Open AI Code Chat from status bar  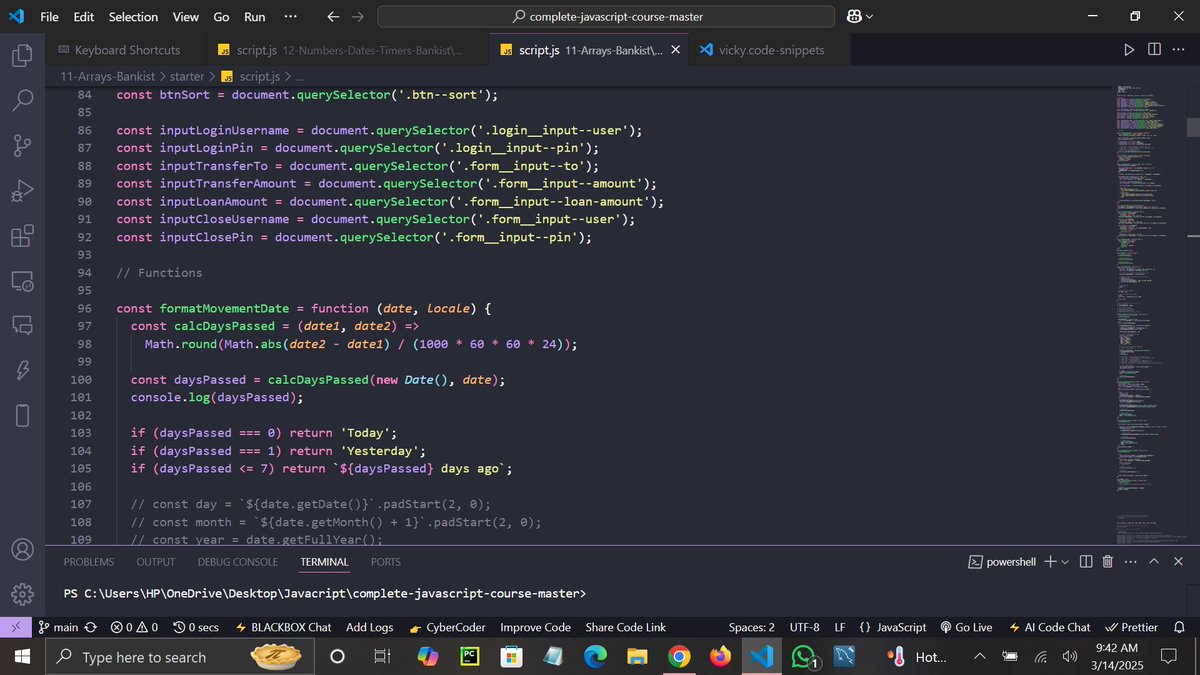point(1050,627)
